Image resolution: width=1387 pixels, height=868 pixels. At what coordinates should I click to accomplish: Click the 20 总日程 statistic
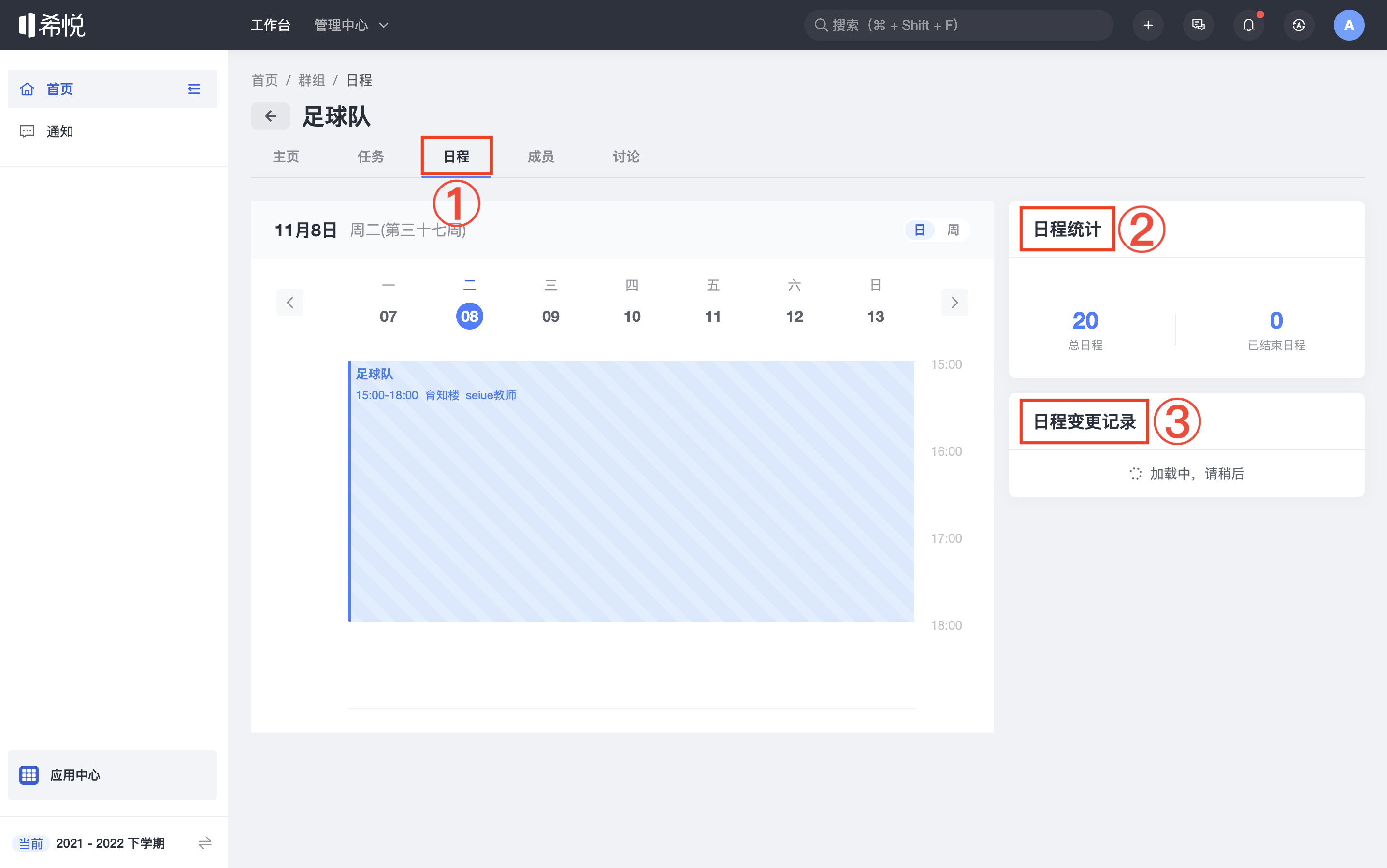tap(1085, 330)
